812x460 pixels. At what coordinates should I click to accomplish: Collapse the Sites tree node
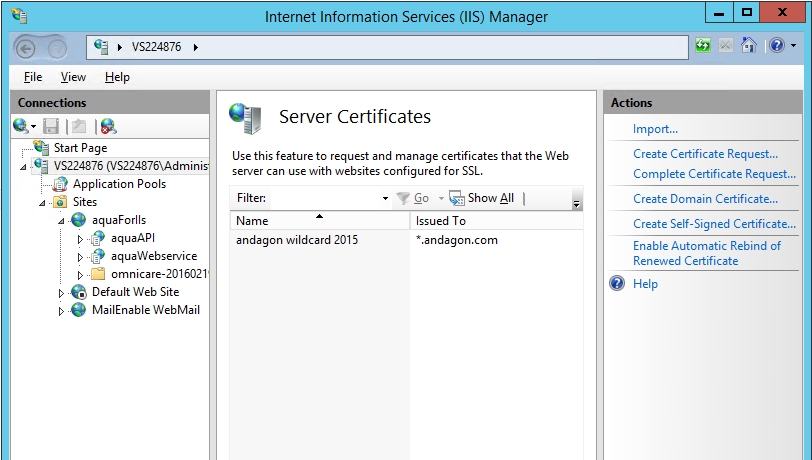coord(43,202)
